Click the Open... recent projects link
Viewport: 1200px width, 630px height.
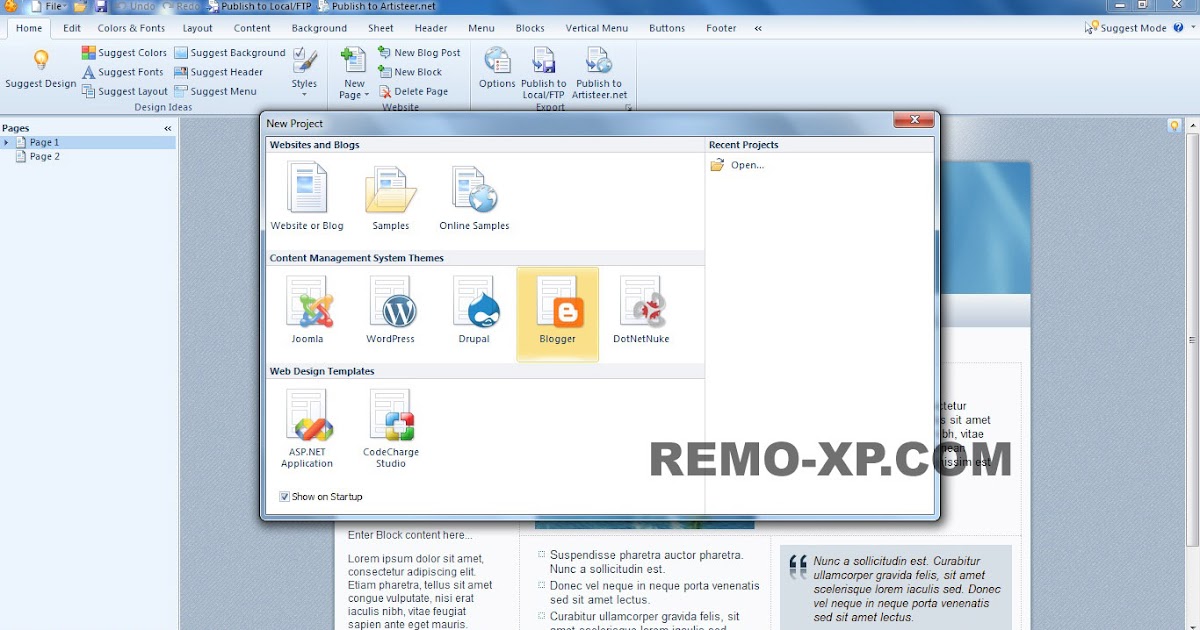(737, 165)
